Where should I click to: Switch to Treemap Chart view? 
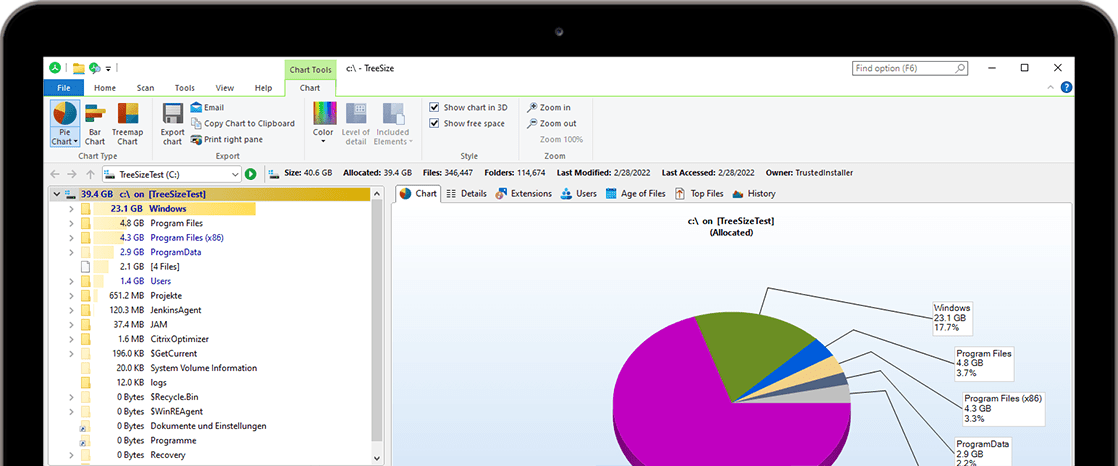point(128,124)
